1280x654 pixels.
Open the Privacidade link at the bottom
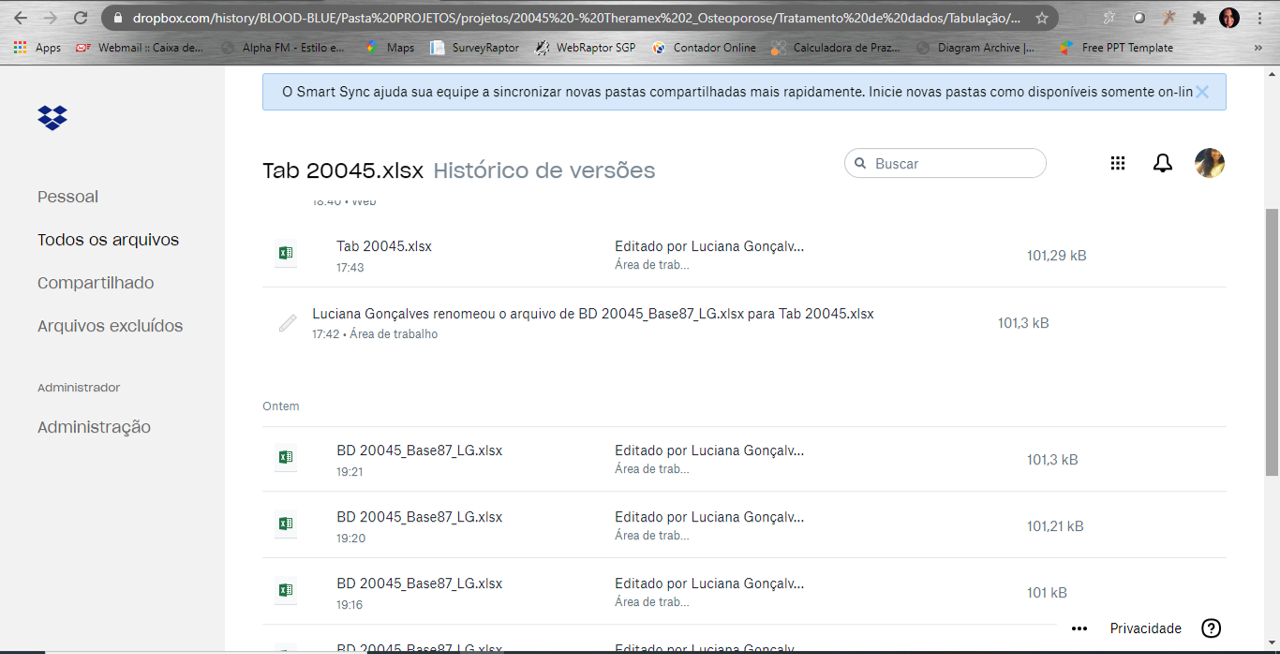[x=1145, y=628]
